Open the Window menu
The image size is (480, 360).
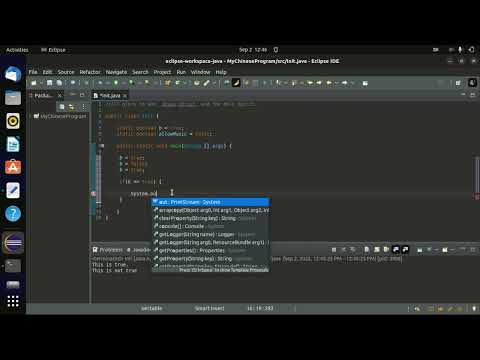(x=200, y=72)
